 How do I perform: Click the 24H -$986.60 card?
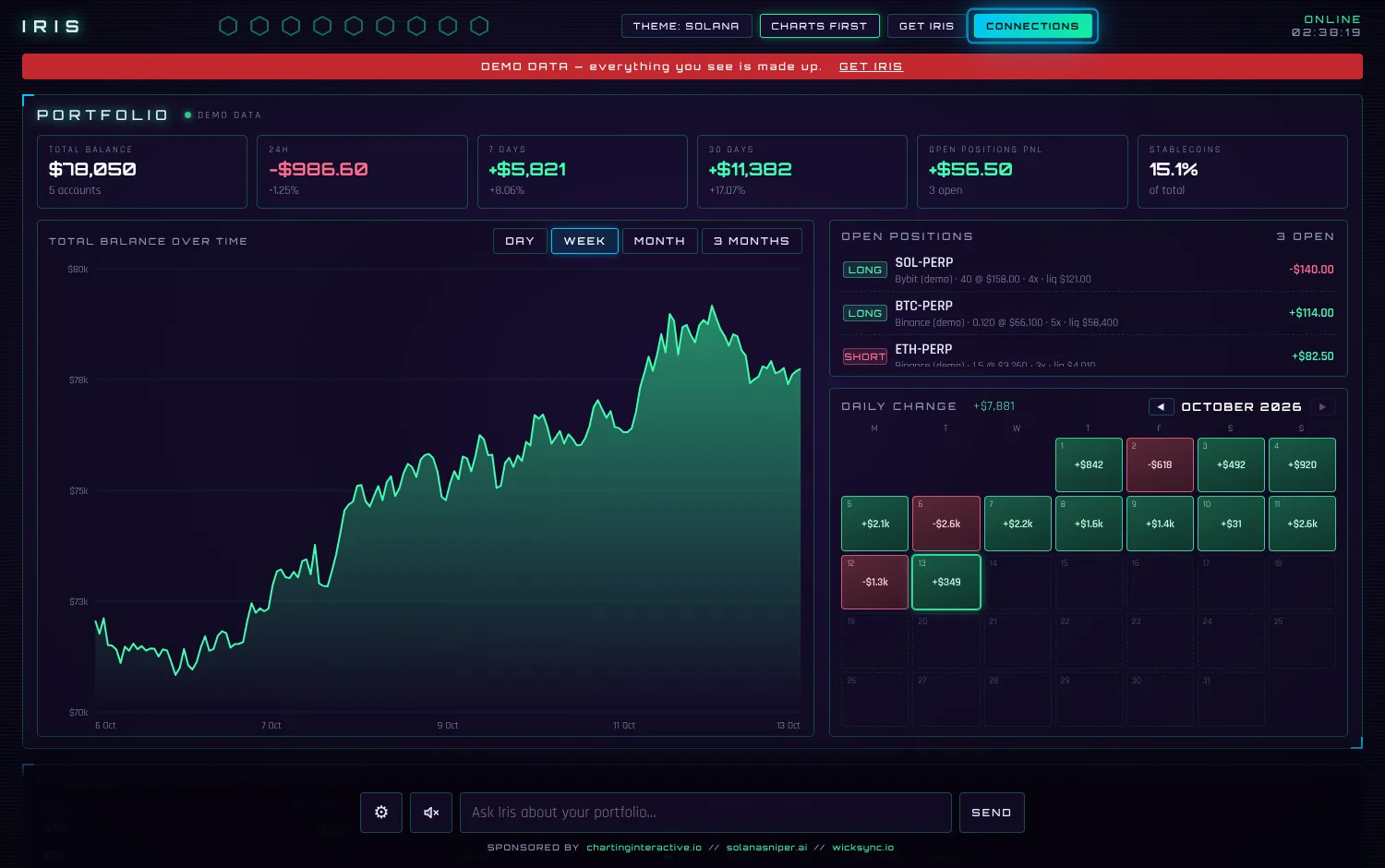(x=362, y=172)
